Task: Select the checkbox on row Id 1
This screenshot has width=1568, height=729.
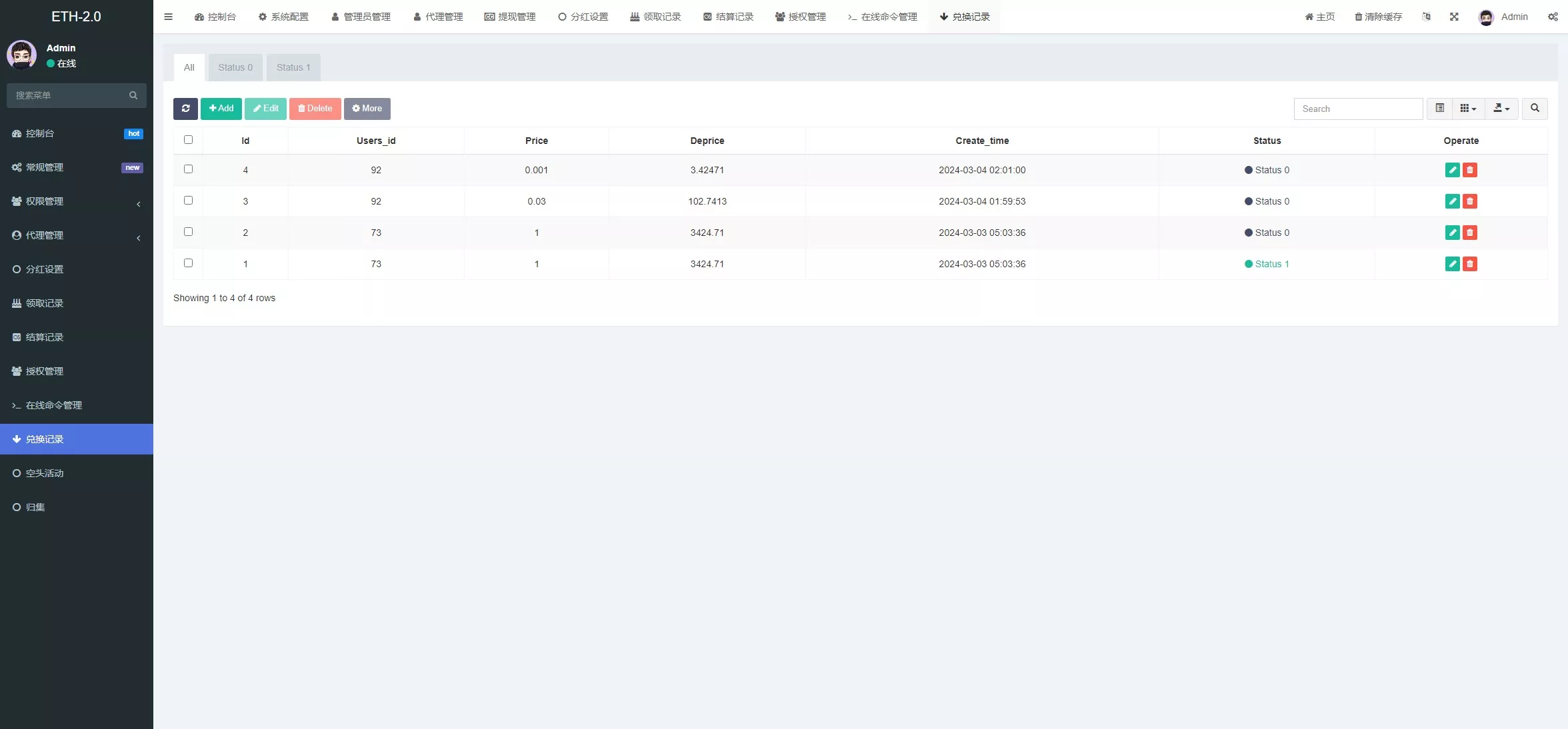Action: 188,263
